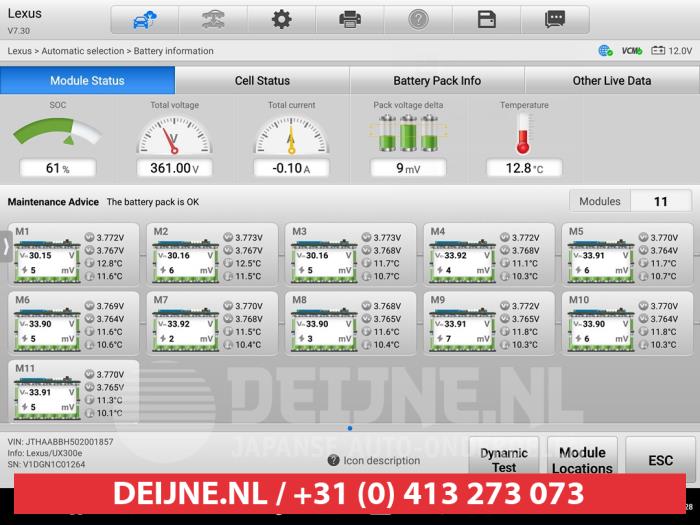This screenshot has width=700, height=525.
Task: Select the Pack voltage delta batteries icon
Action: click(x=408, y=133)
